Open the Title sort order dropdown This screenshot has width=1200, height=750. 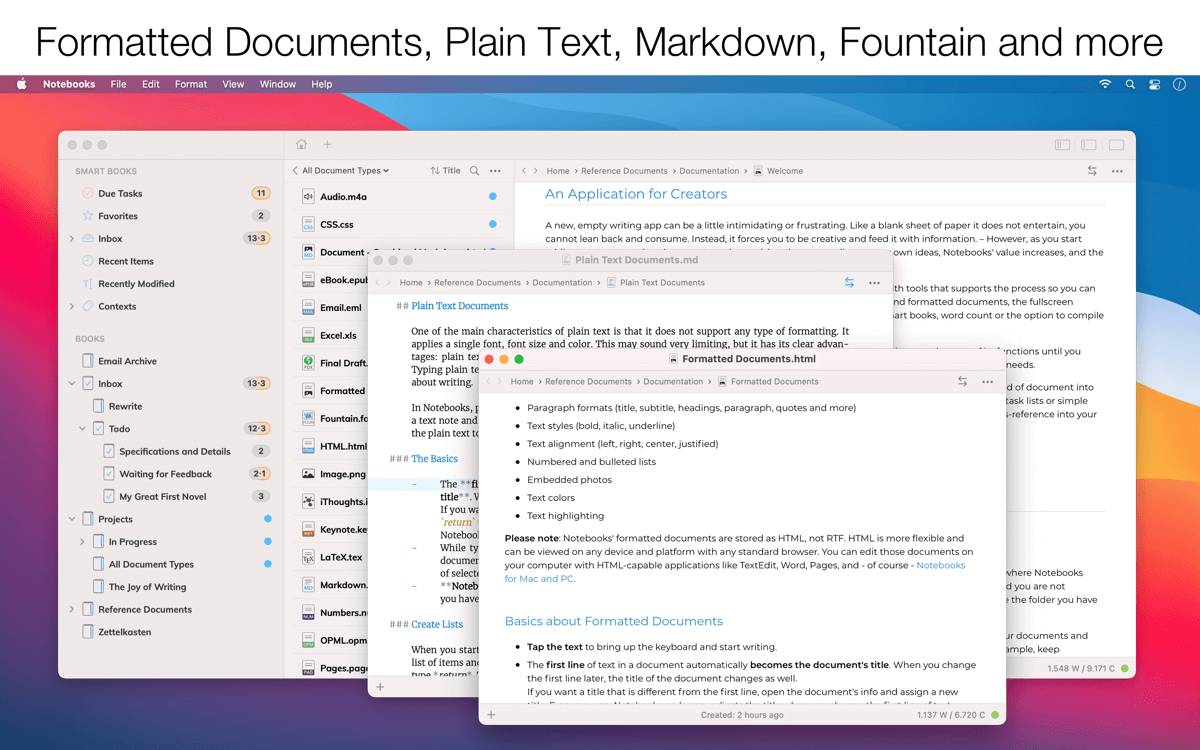(x=446, y=171)
